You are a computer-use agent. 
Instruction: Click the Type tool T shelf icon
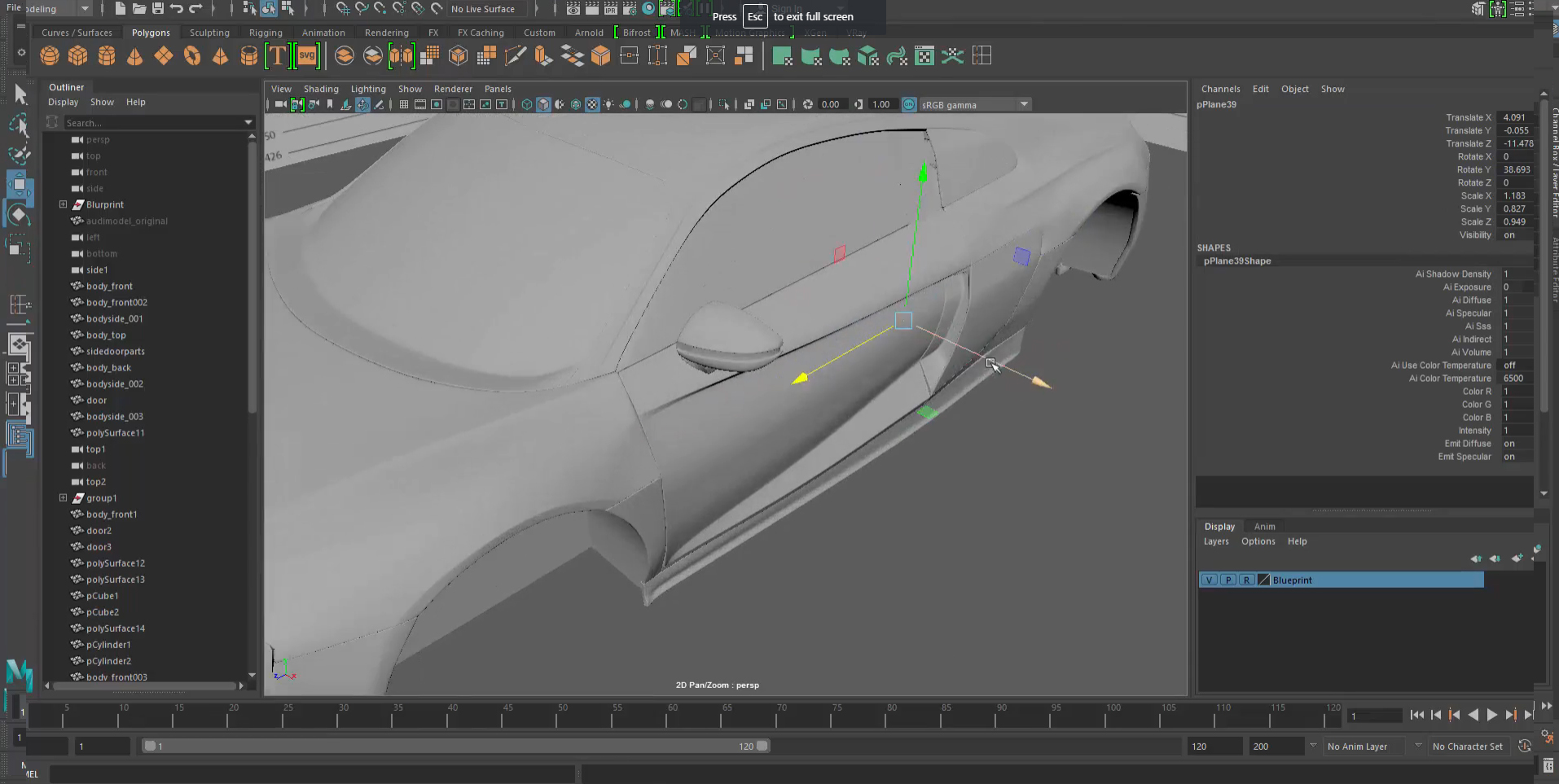pyautogui.click(x=277, y=55)
